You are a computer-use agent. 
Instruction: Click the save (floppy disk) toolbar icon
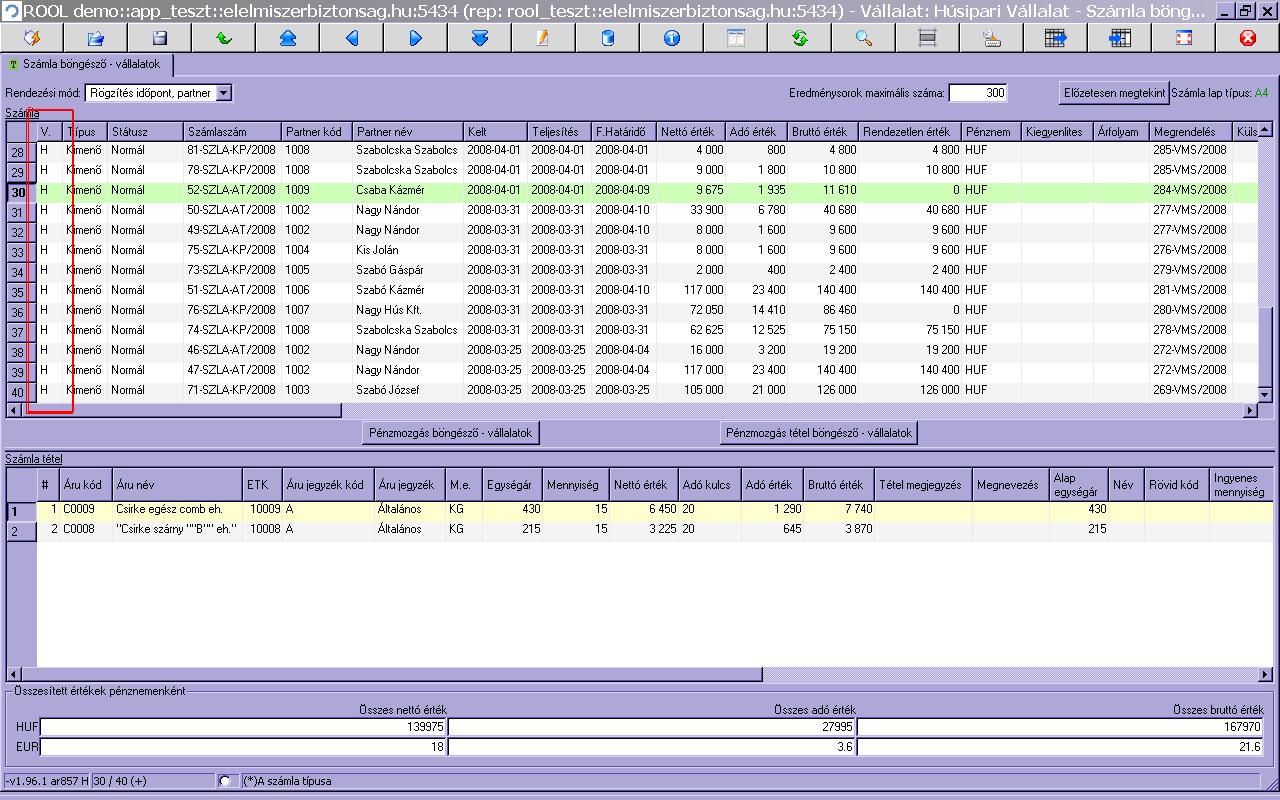pyautogui.click(x=160, y=38)
